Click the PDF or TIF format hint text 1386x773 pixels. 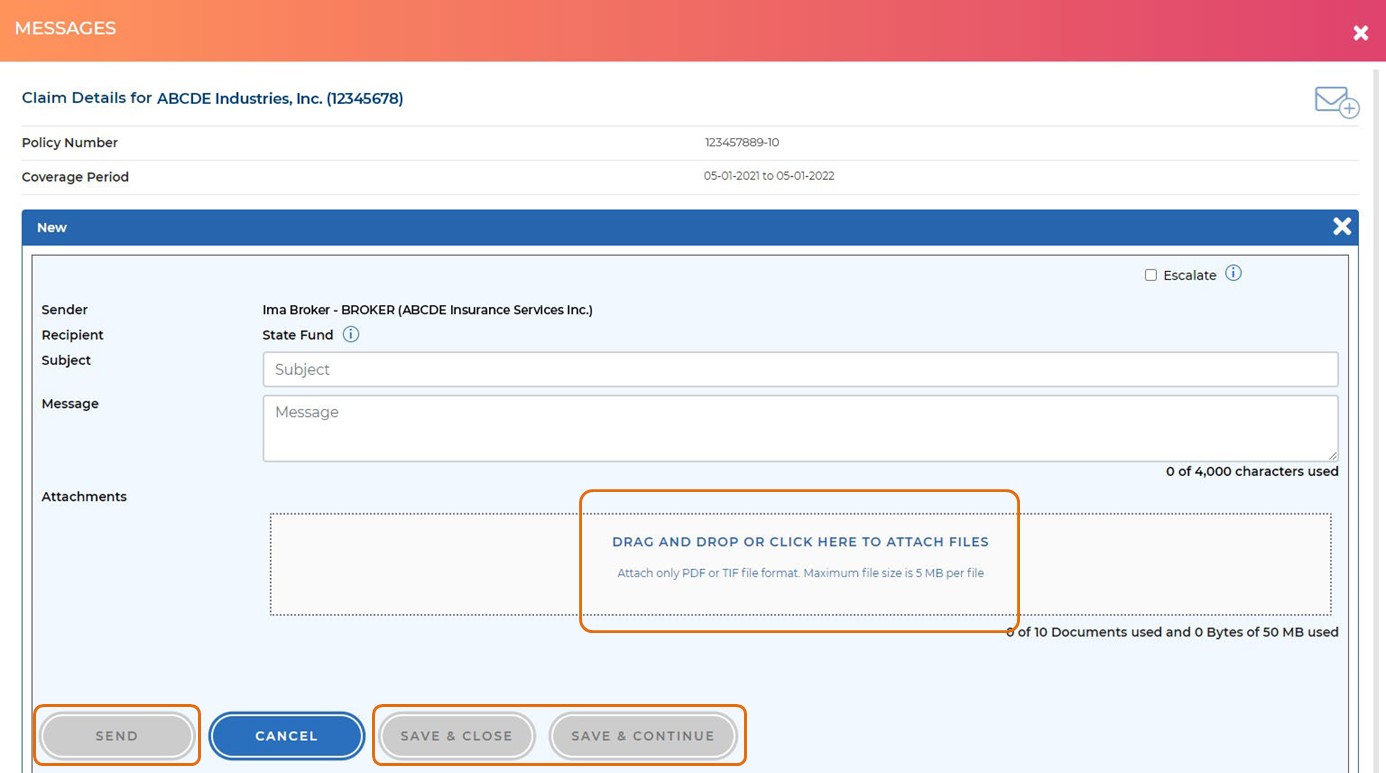tap(799, 573)
